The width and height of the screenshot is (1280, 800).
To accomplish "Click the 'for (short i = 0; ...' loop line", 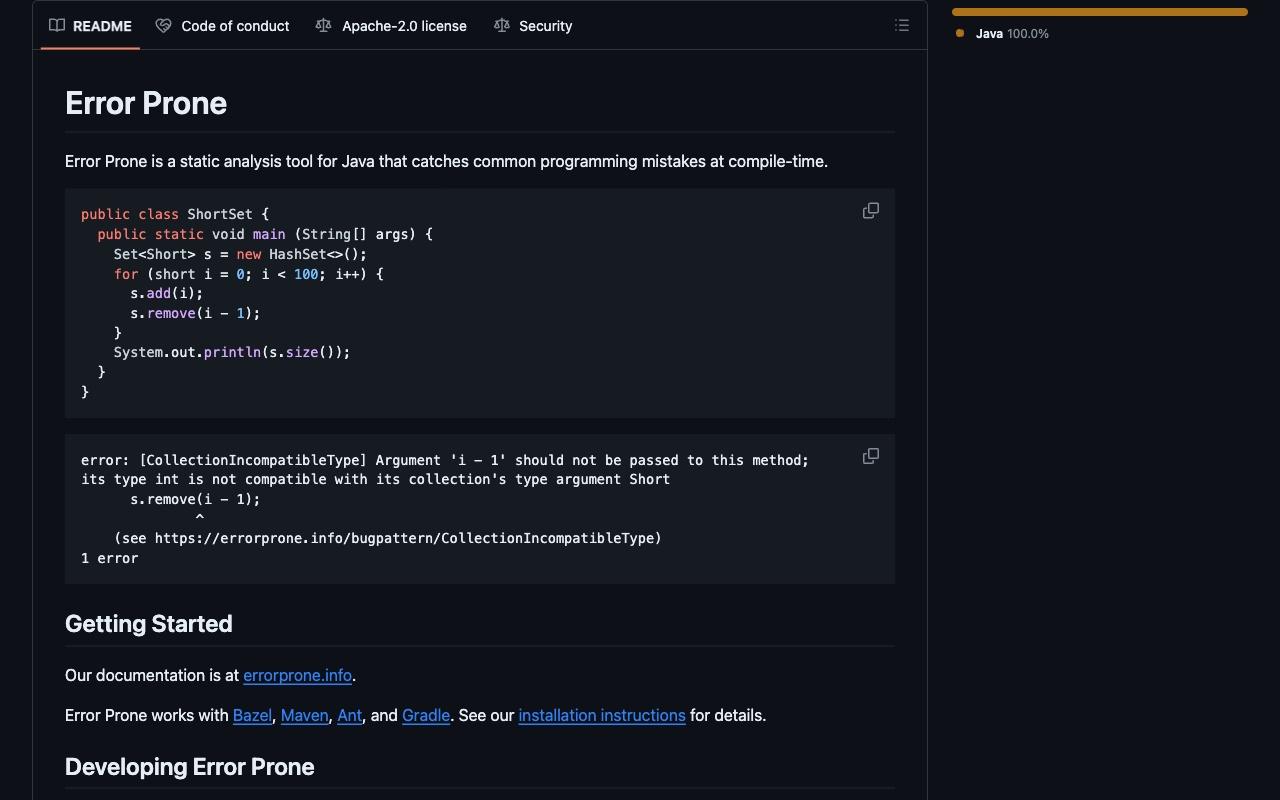I will 249,274.
